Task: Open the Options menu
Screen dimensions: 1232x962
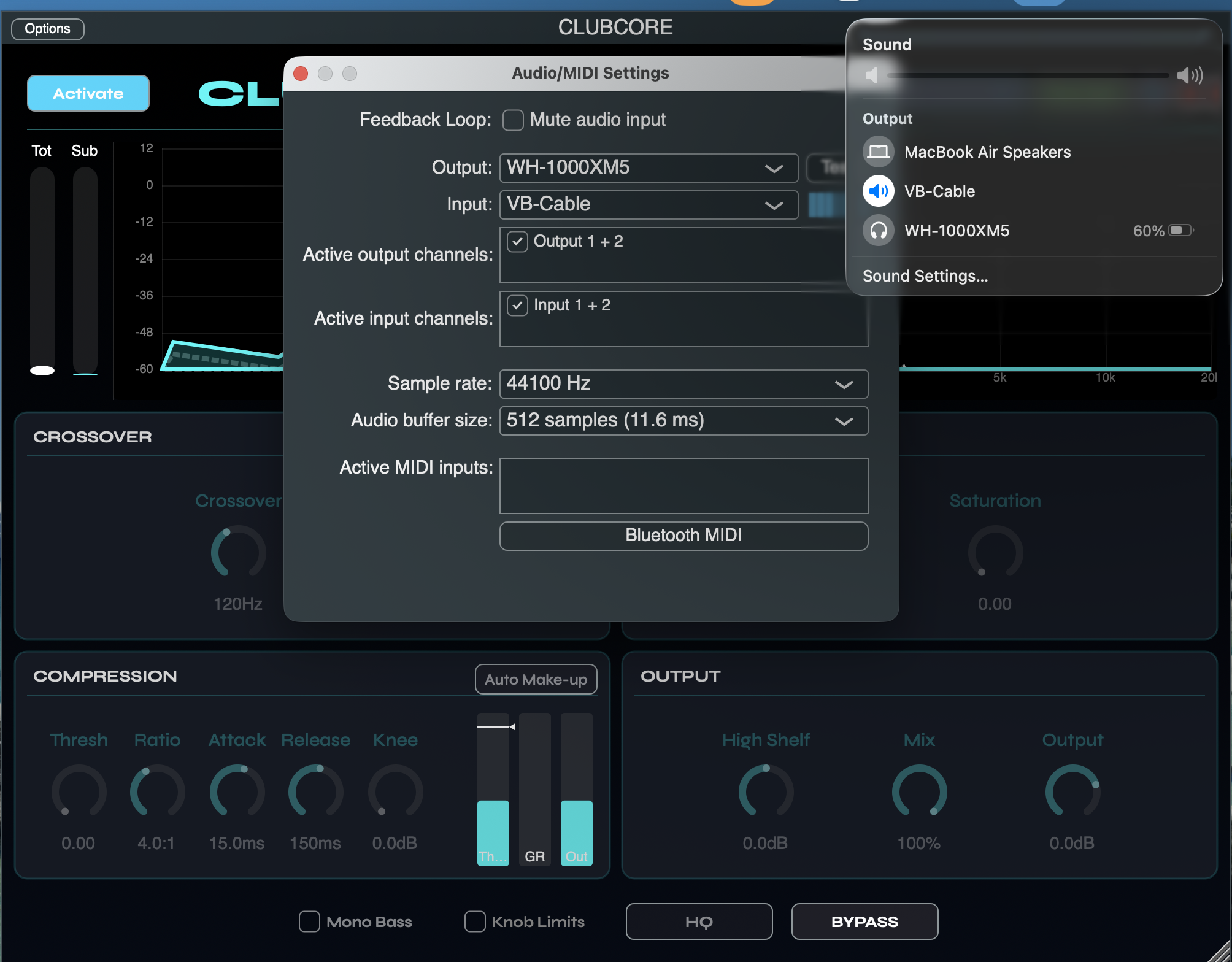Action: (47, 29)
